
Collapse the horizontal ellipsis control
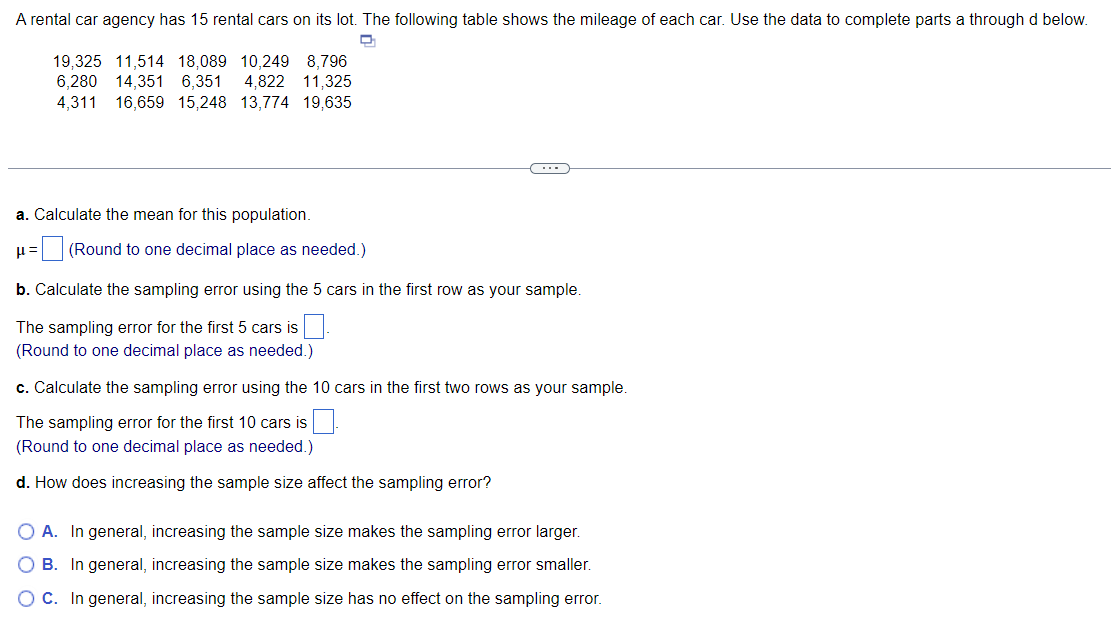(549, 168)
